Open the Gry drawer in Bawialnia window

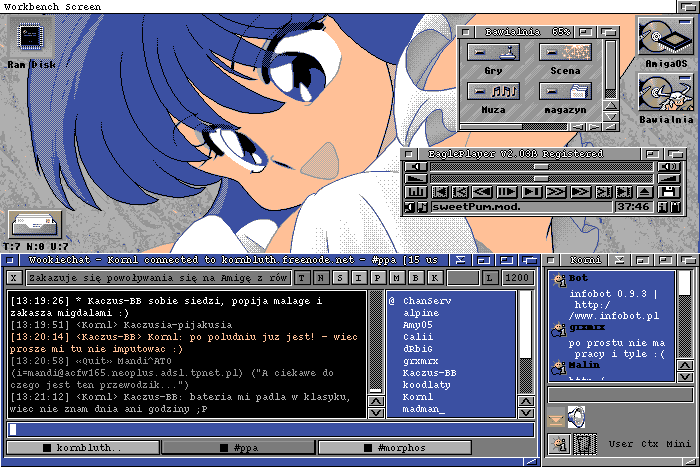(x=493, y=52)
